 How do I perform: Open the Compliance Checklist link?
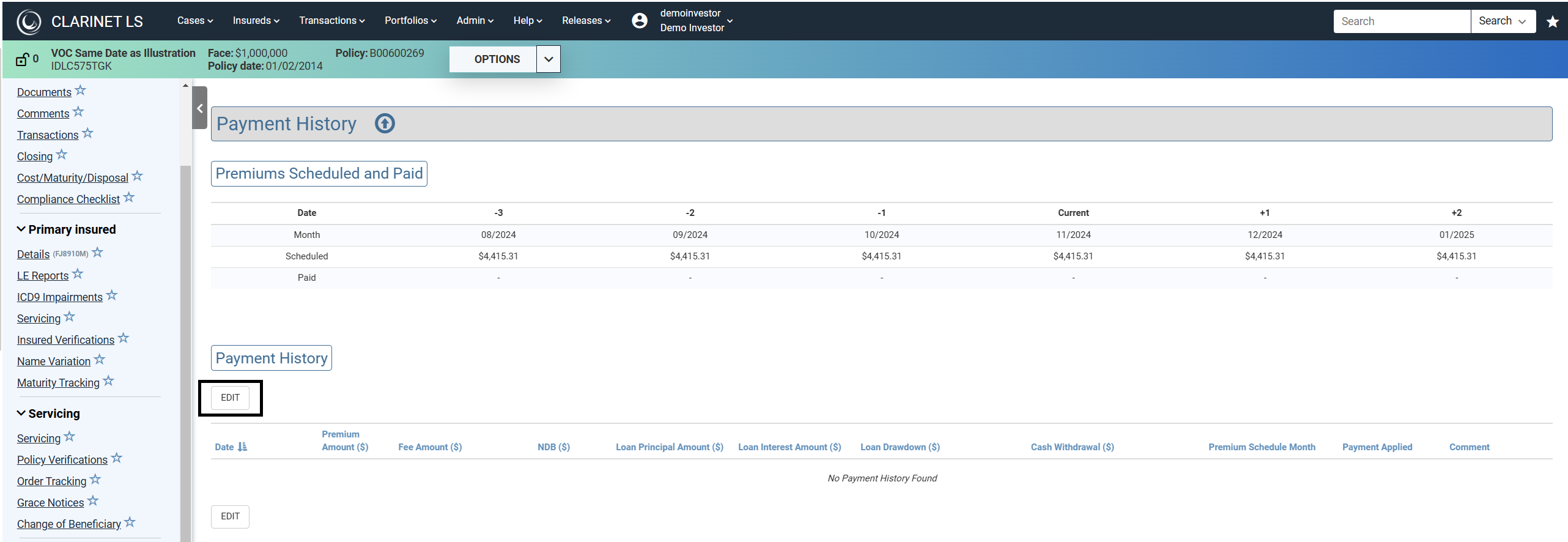(x=68, y=199)
